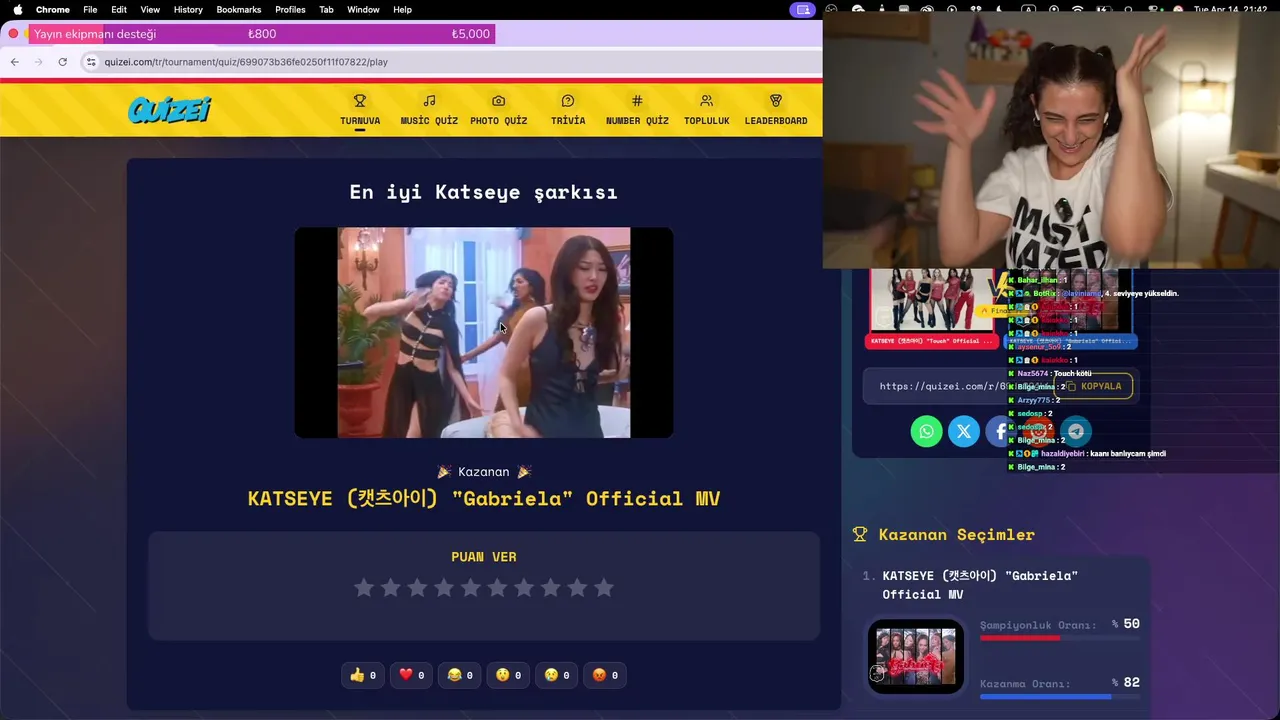The image size is (1280, 720).
Task: Share result via Facebook icon
Action: (999, 431)
